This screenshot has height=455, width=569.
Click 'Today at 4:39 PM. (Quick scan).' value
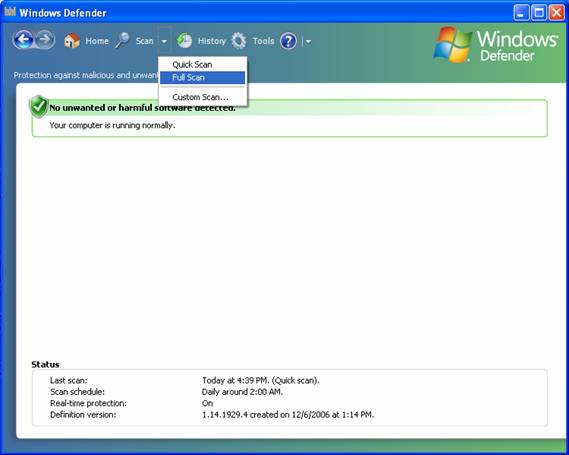coord(261,381)
